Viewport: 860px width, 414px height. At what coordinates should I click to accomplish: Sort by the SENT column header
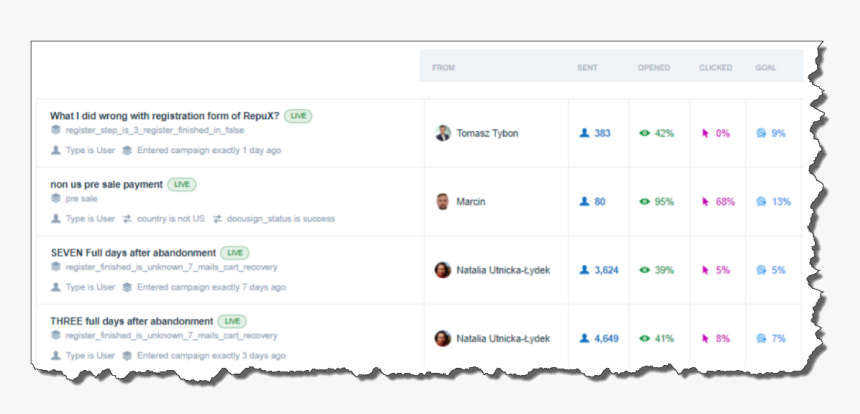[587, 68]
